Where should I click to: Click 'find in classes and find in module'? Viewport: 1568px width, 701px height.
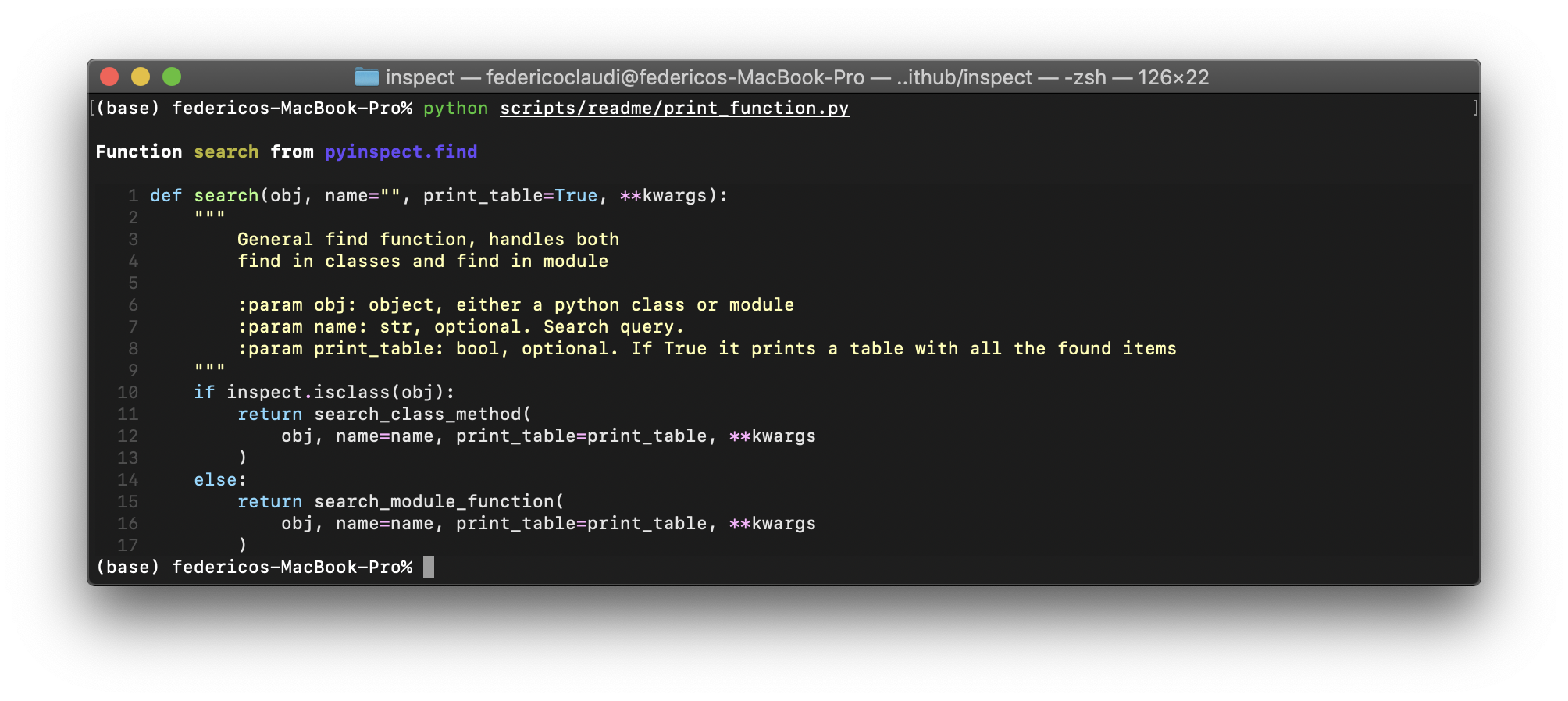pos(422,261)
